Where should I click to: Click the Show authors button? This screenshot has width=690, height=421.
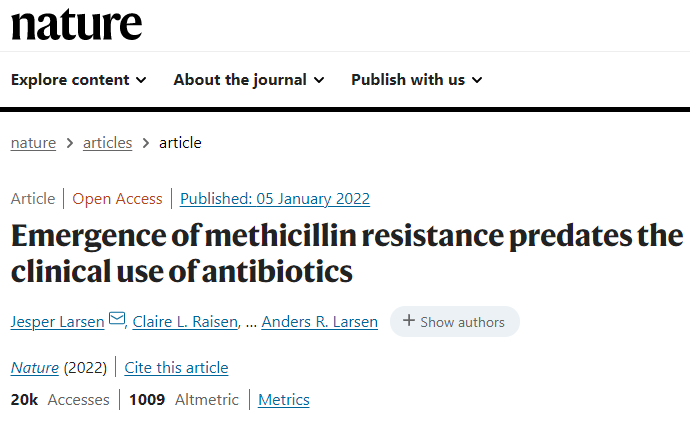pyautogui.click(x=455, y=322)
